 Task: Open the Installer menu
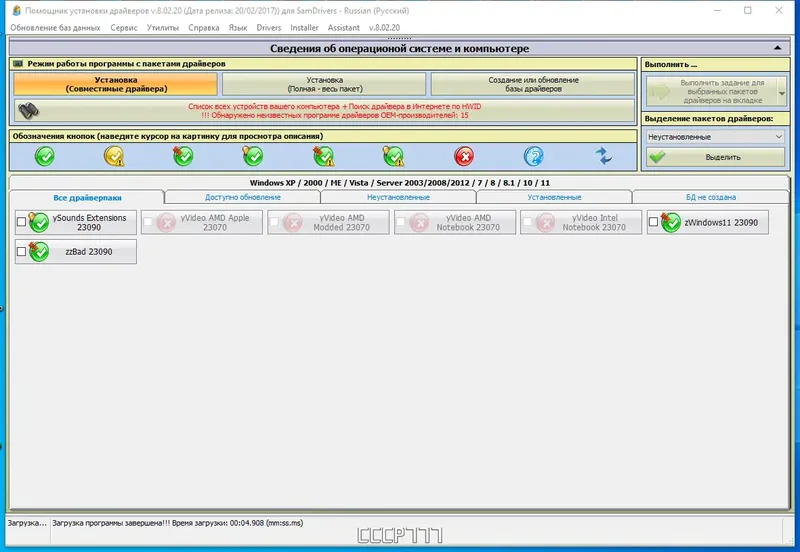pos(304,28)
